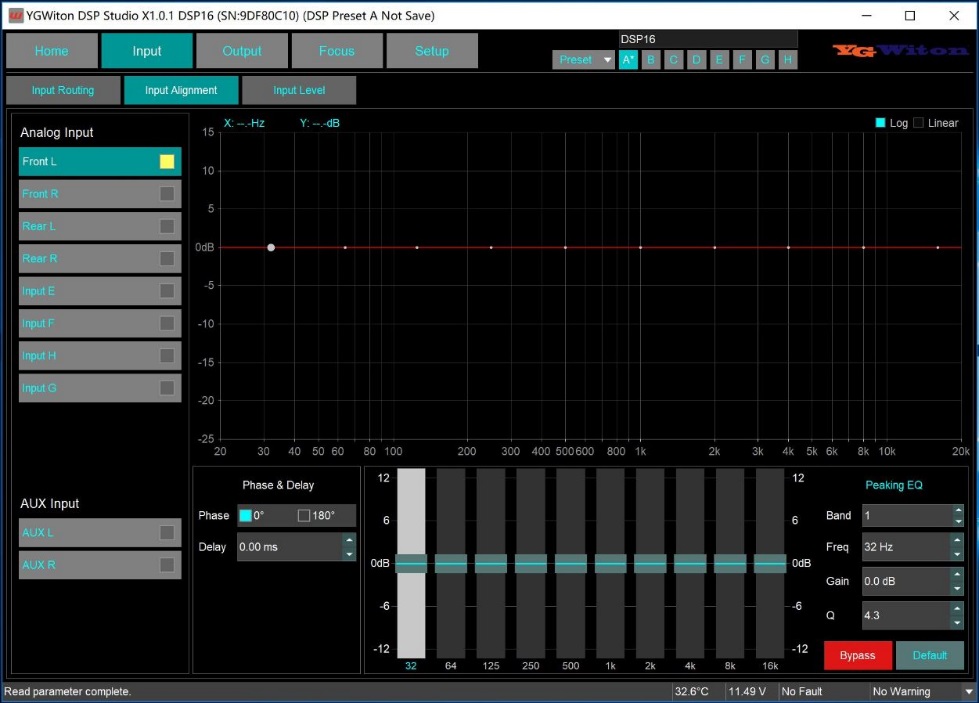Switch to Input Routing sub-tab

pos(63,90)
